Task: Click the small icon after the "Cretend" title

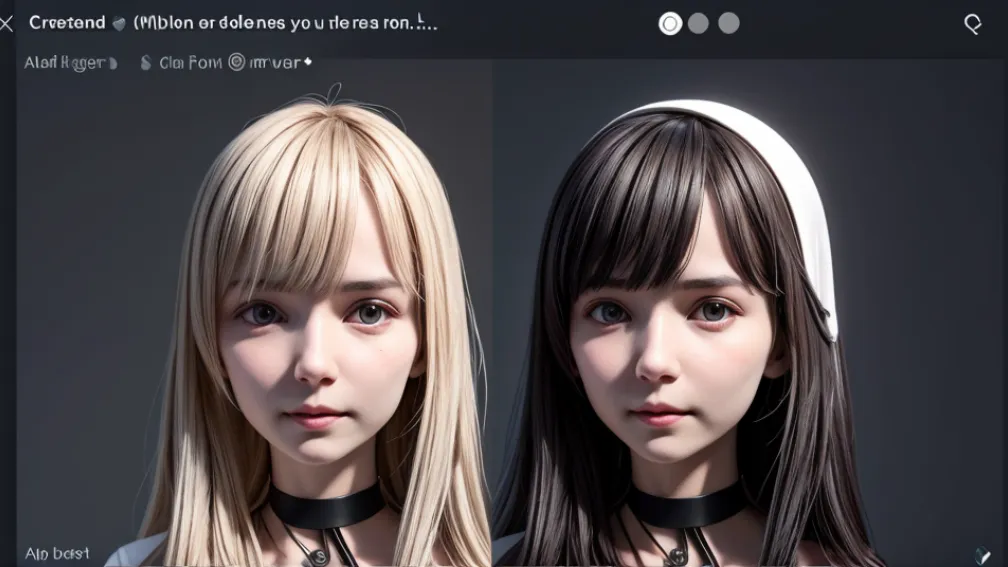Action: tap(119, 24)
